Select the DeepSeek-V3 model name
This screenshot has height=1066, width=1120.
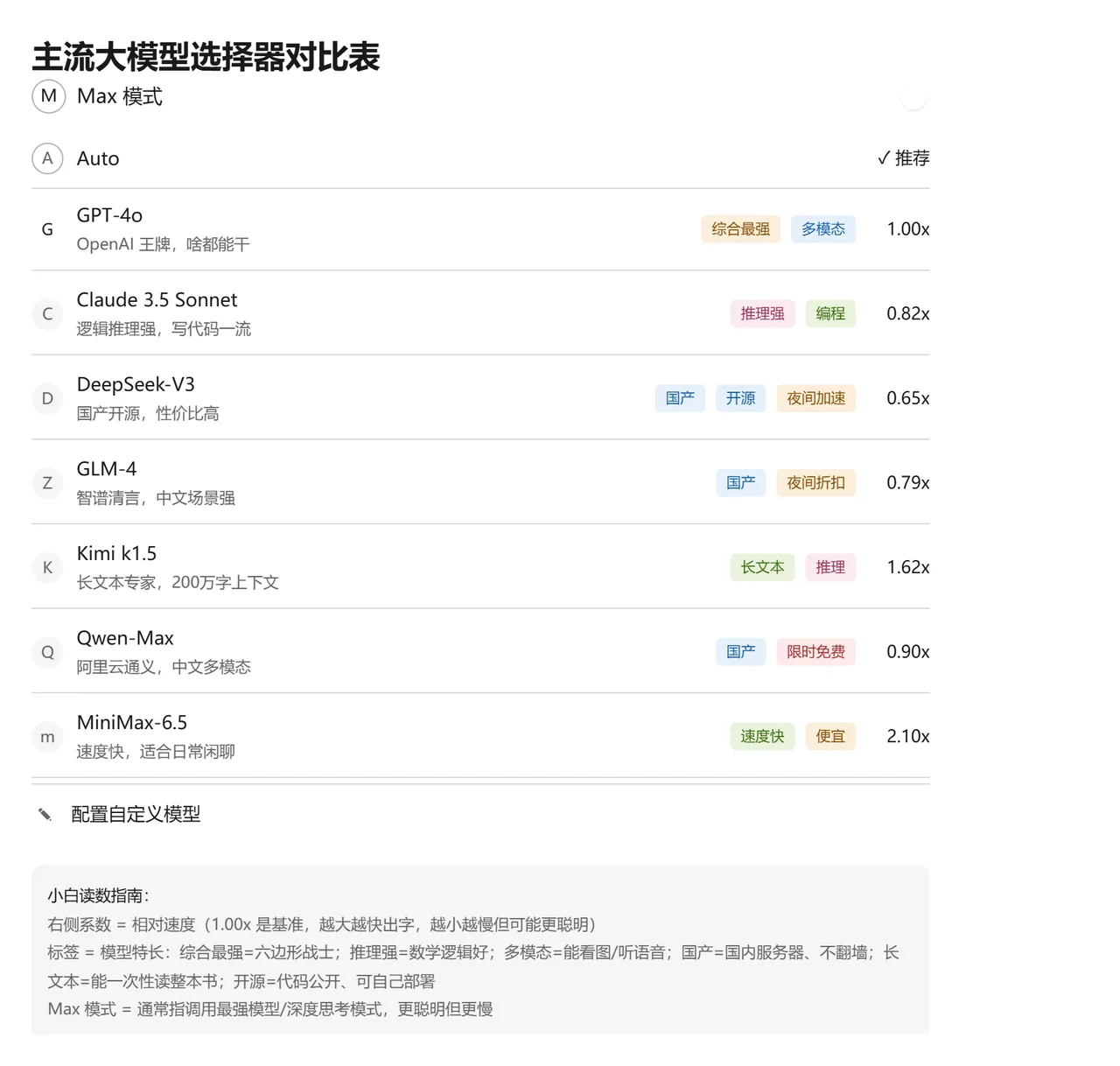click(x=136, y=384)
